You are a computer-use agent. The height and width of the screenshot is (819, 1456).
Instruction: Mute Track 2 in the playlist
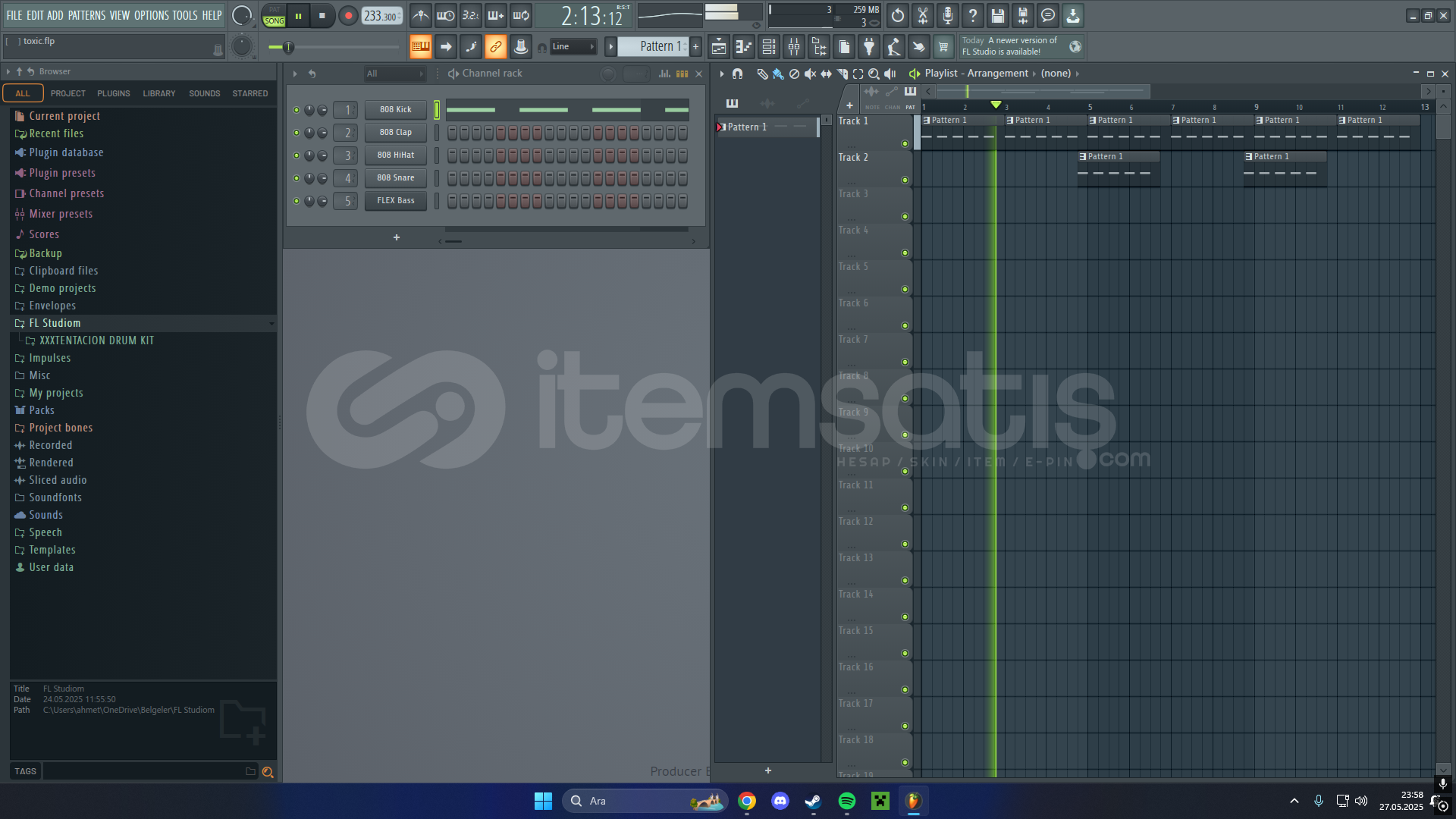(905, 180)
